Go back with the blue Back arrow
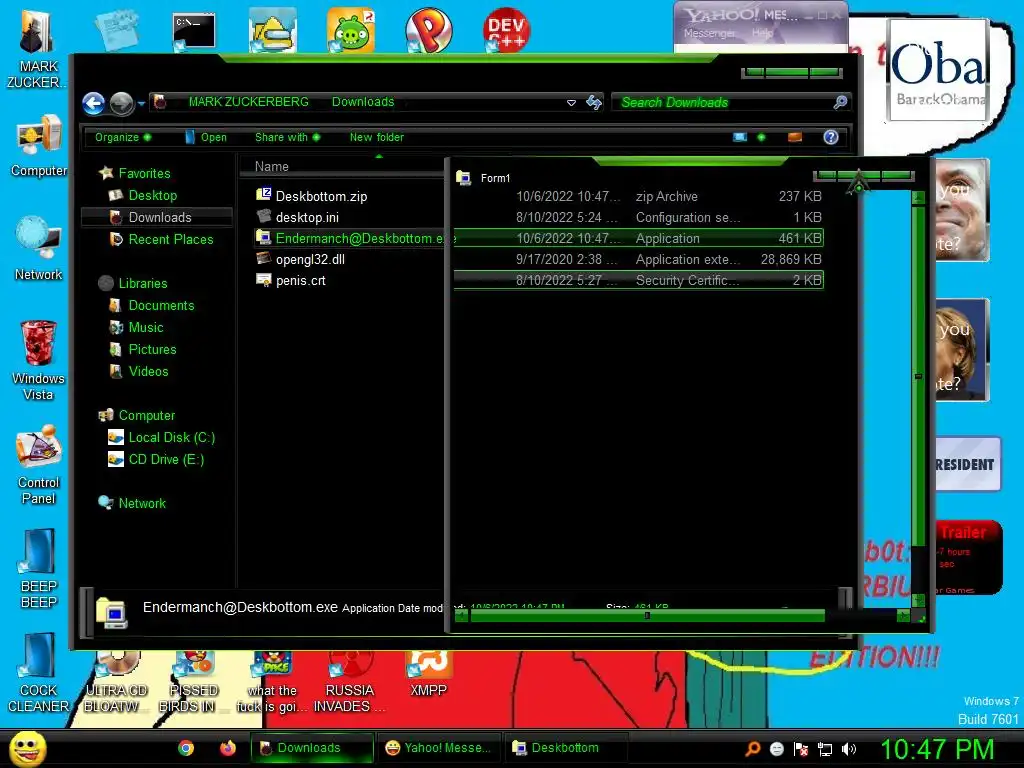The width and height of the screenshot is (1024, 768). [93, 103]
